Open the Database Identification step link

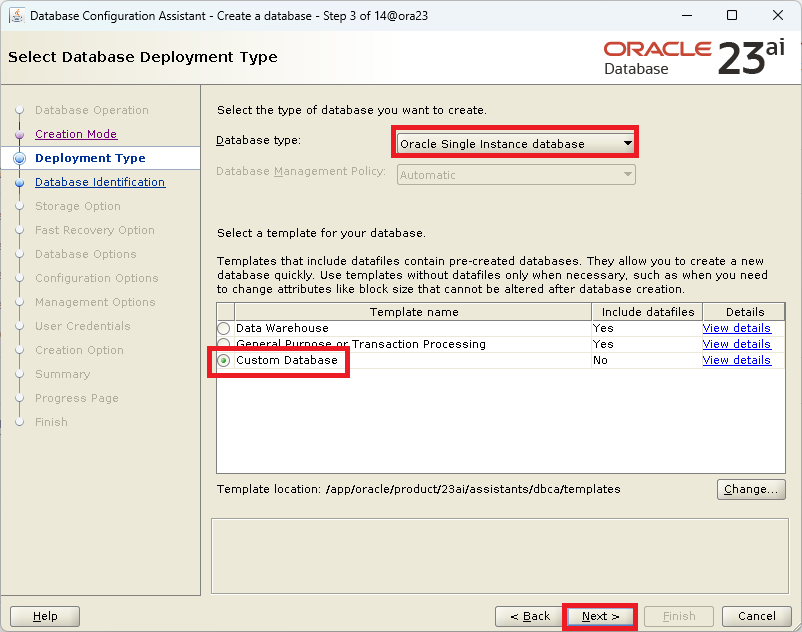pyautogui.click(x=100, y=182)
